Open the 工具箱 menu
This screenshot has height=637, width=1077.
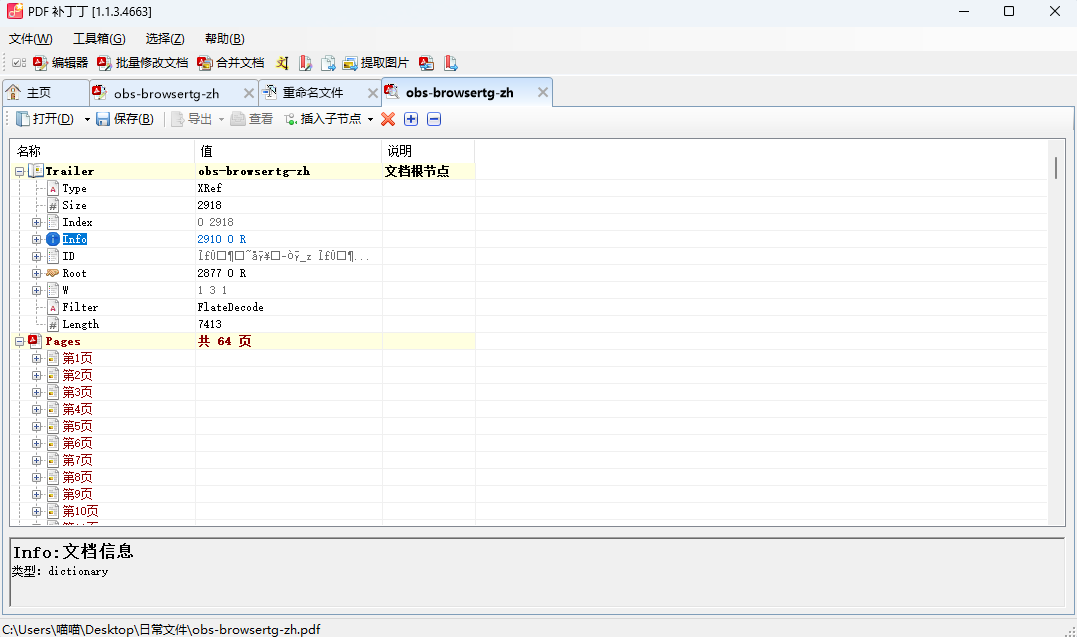point(99,39)
